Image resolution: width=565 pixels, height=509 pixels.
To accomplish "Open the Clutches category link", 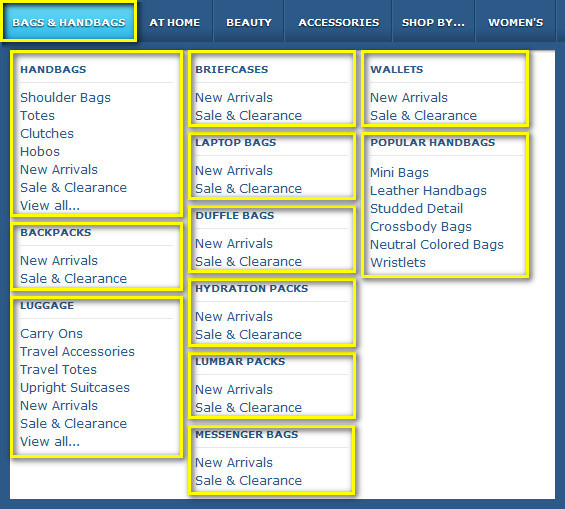I will (47, 134).
